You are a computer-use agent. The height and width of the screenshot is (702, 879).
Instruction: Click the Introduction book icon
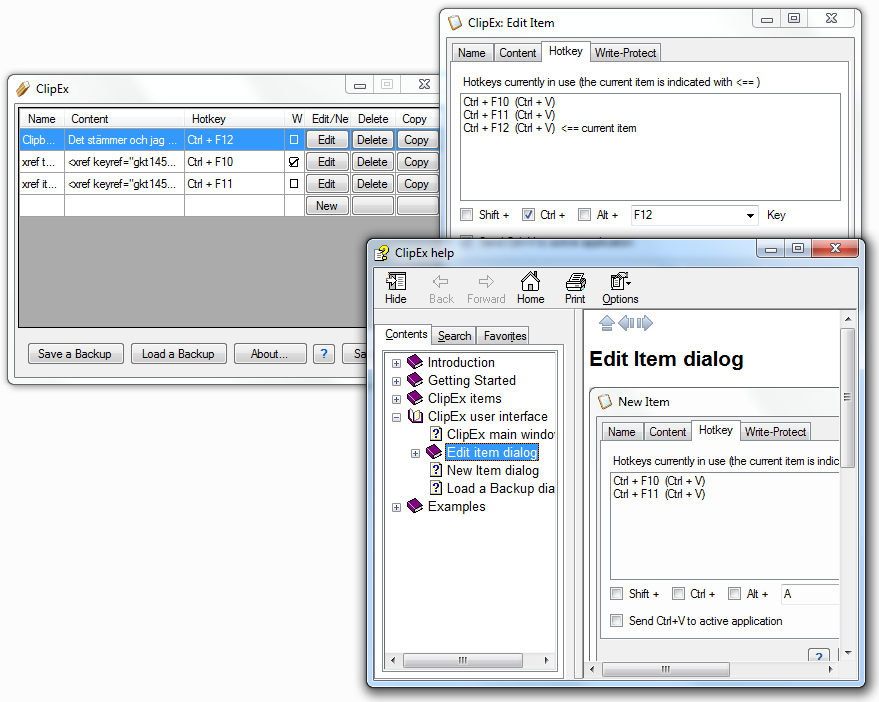point(415,362)
